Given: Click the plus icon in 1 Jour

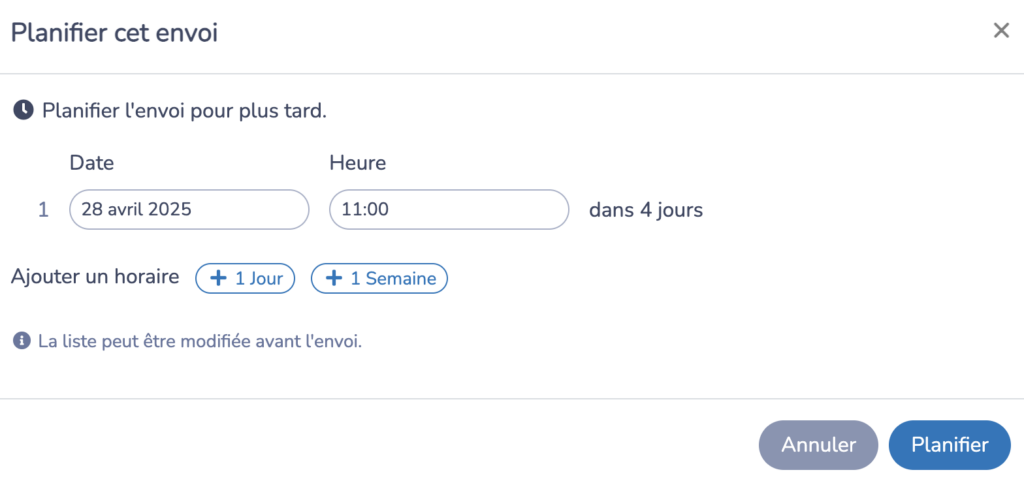Looking at the screenshot, I should 218,279.
